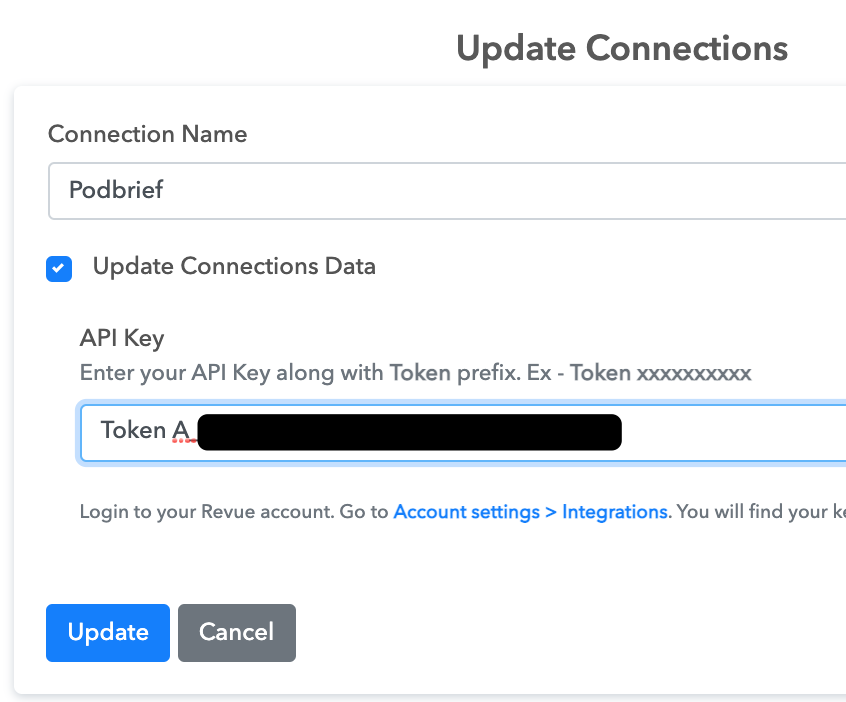Image resolution: width=846 pixels, height=702 pixels.
Task: Click the Update Connections Data label text
Action: [x=234, y=266]
